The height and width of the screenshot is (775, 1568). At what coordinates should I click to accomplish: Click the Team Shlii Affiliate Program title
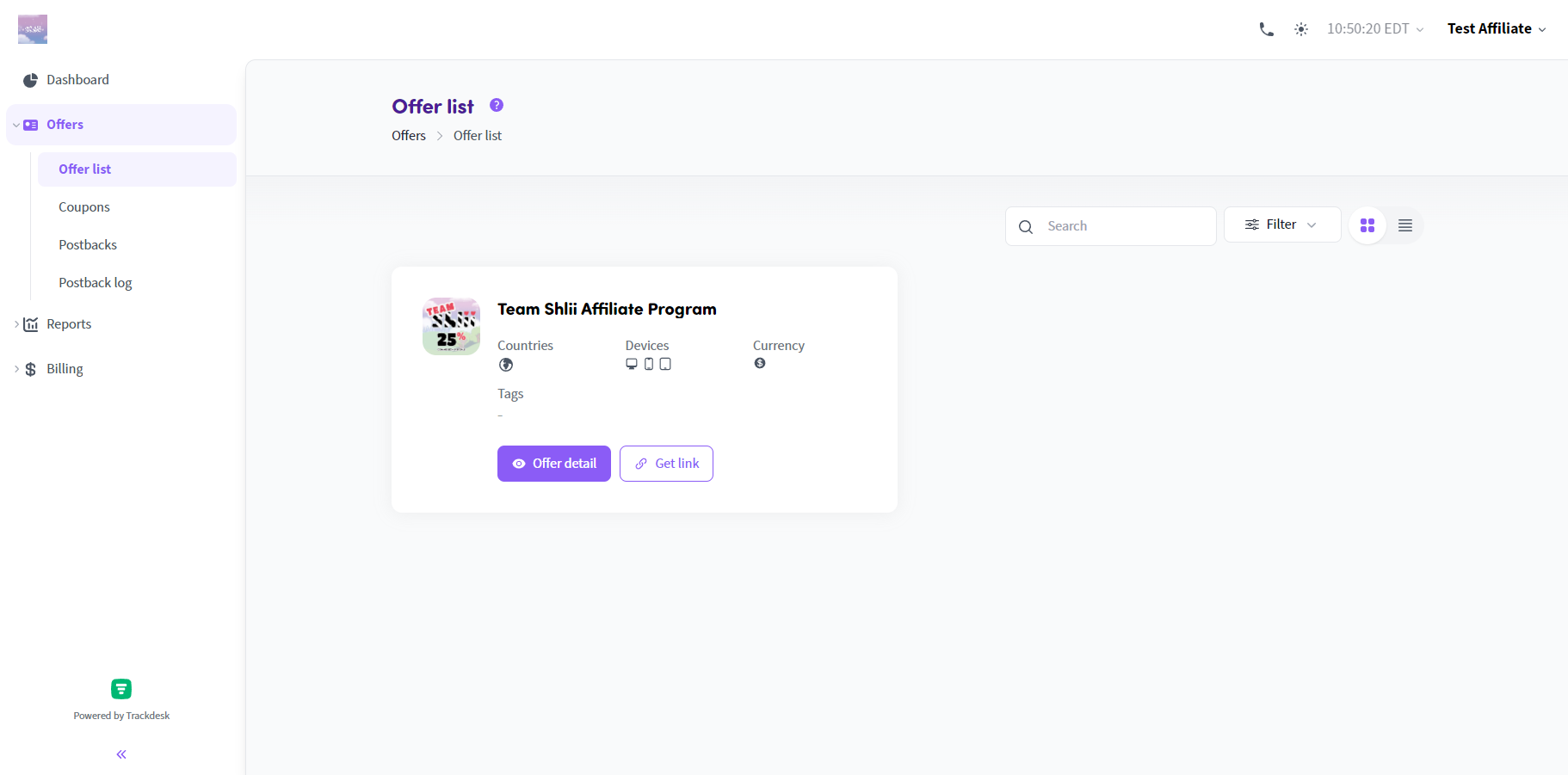click(x=607, y=309)
